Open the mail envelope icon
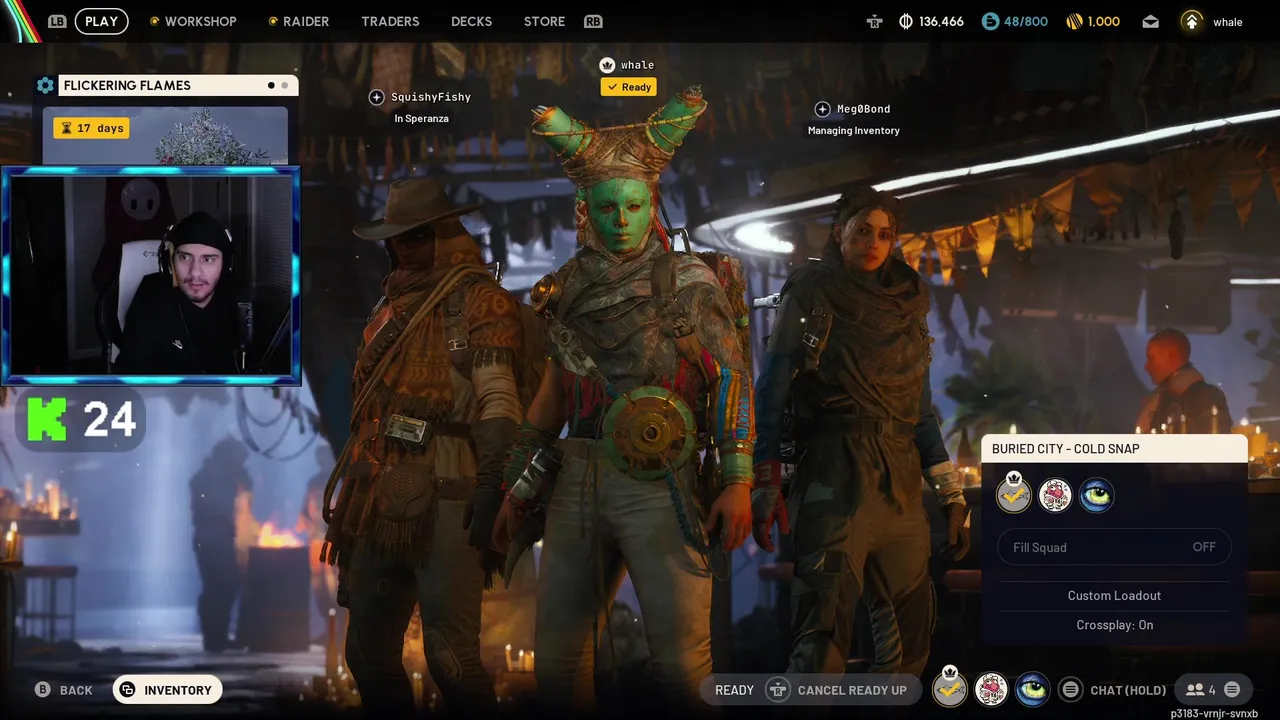The image size is (1280, 720). point(1151,21)
